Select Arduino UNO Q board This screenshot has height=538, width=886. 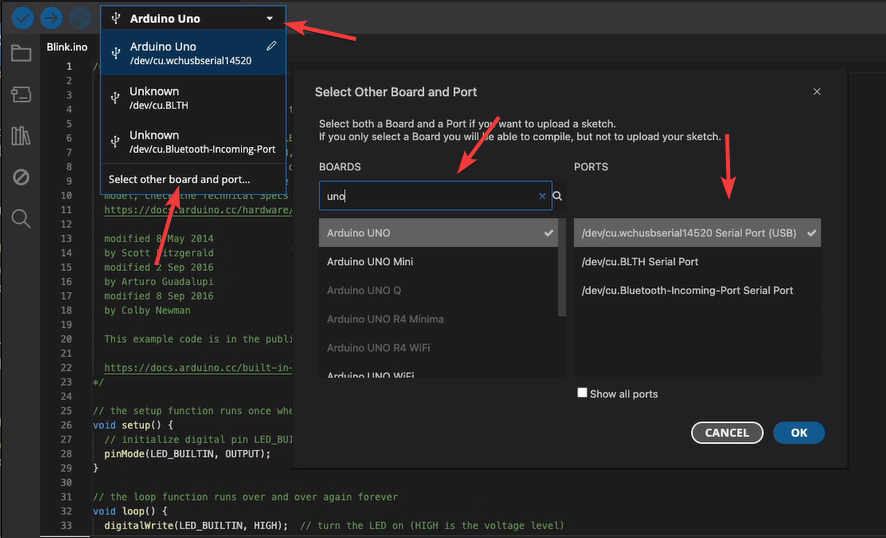pos(438,290)
